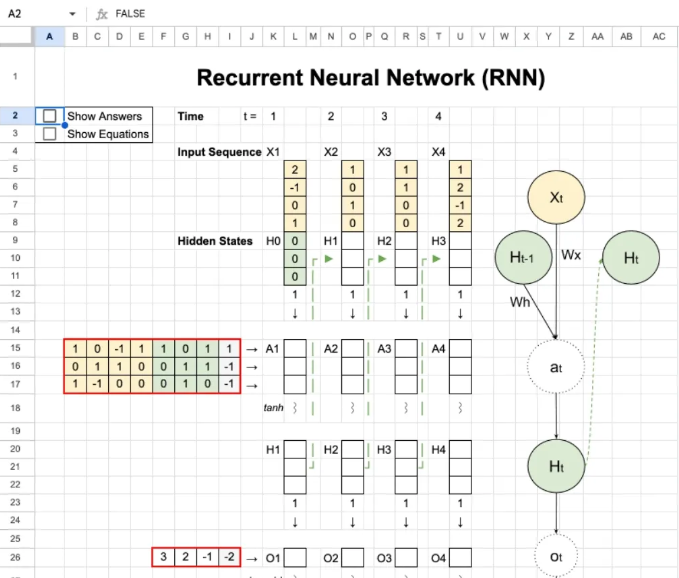The height and width of the screenshot is (578, 679).
Task: Select the Hidden States label cell
Action: coord(217,242)
